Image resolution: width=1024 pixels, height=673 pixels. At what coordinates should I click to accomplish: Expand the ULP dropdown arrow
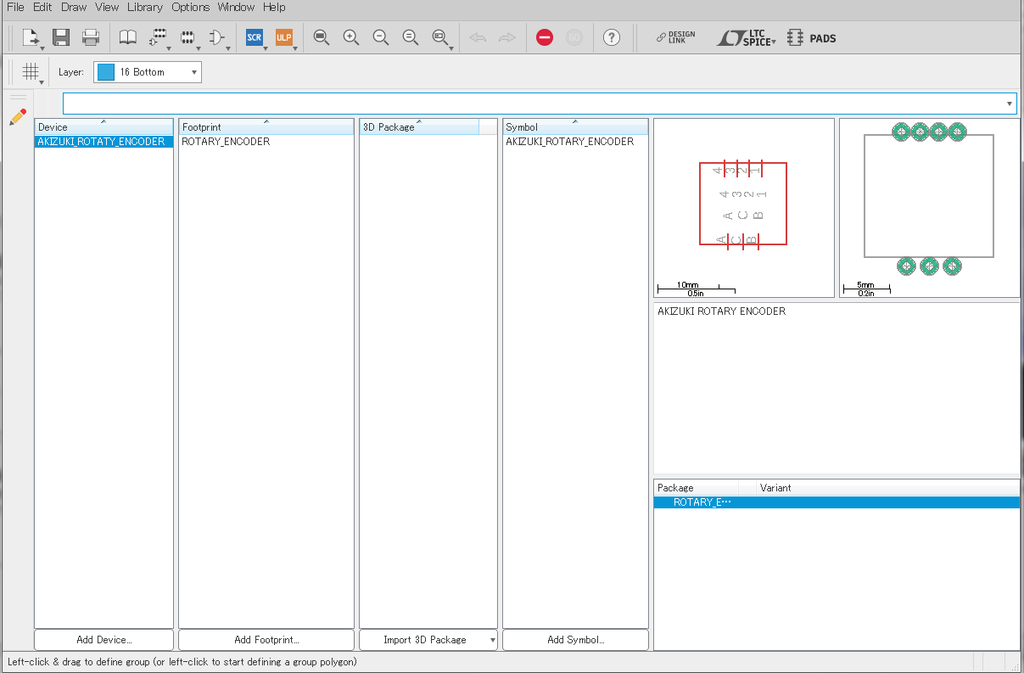(295, 48)
